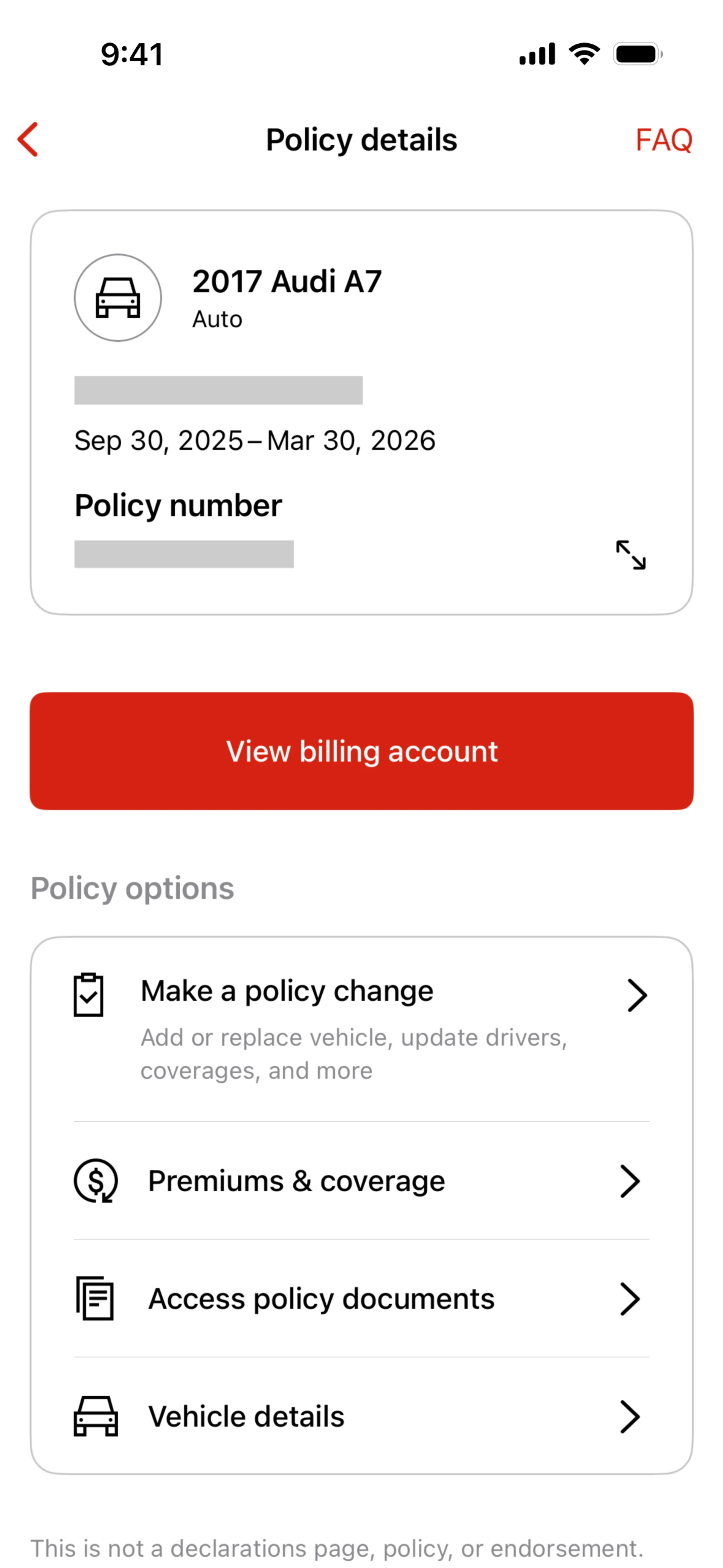
Task: Tap the red back arrow
Action: [x=28, y=139]
